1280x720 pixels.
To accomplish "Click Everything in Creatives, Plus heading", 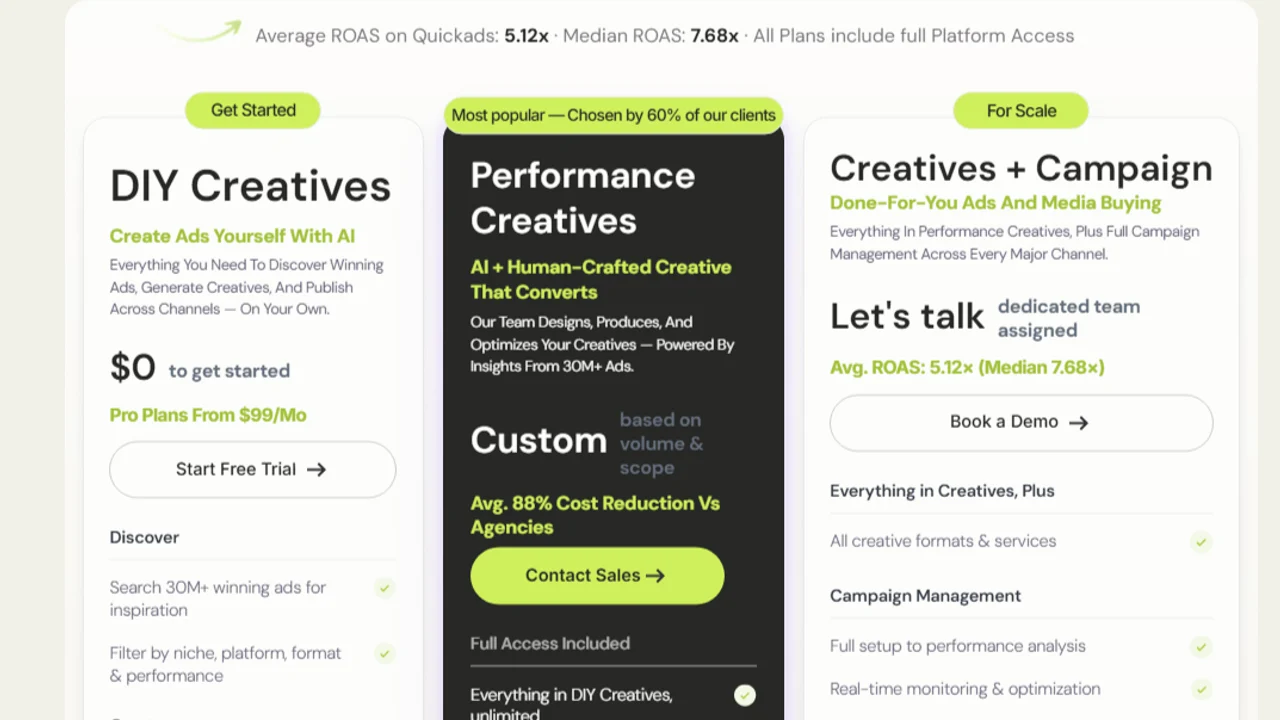I will 942,491.
